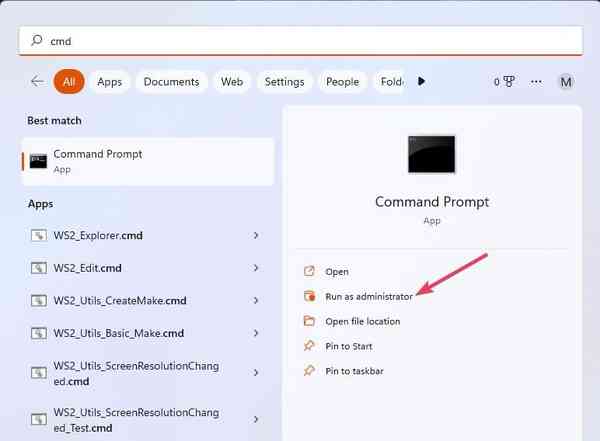The height and width of the screenshot is (441, 600).
Task: Click the WS2_Explorer.cmd file icon
Action: pos(39,236)
